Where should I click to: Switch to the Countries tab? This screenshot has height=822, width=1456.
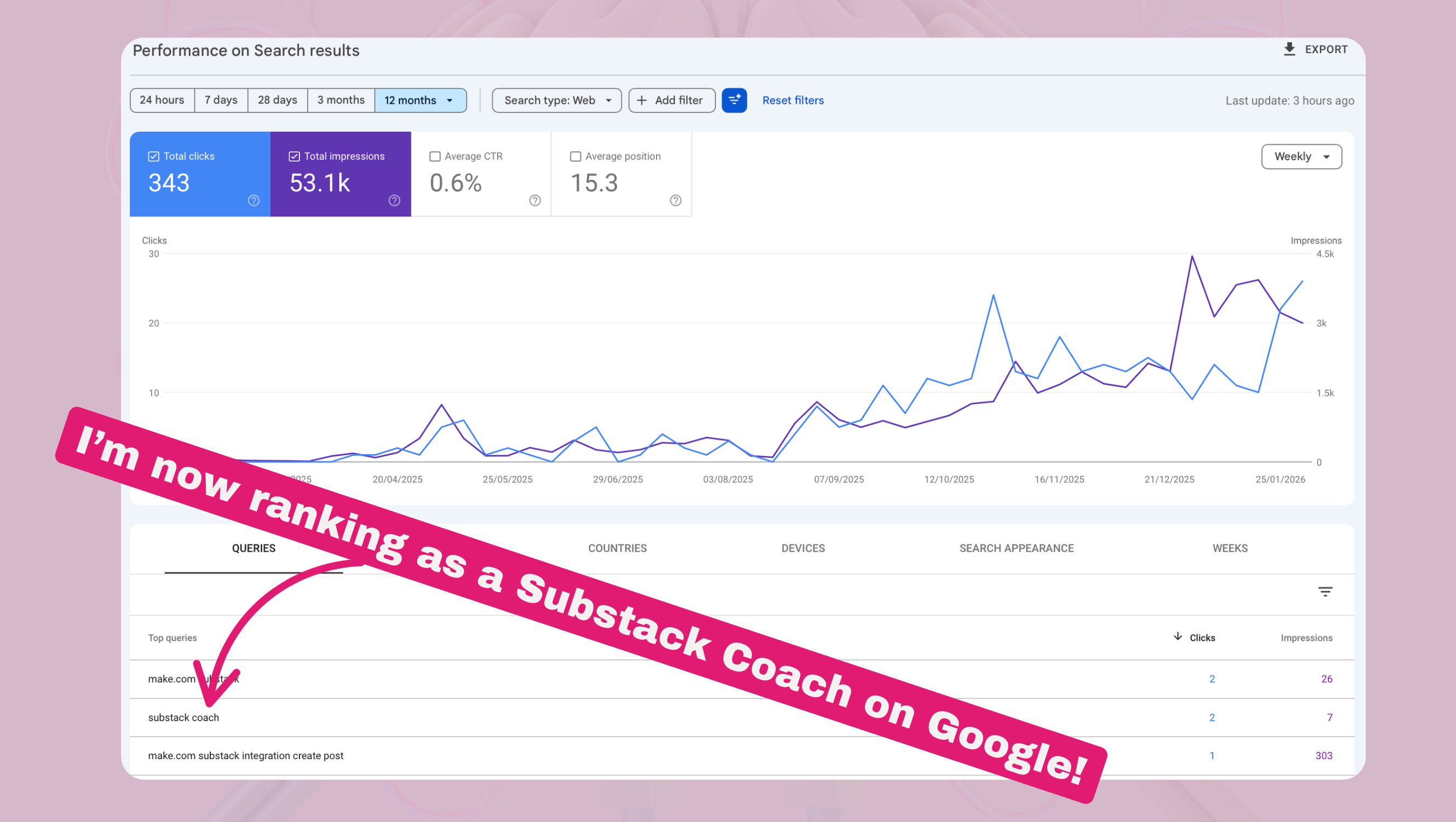(x=617, y=548)
